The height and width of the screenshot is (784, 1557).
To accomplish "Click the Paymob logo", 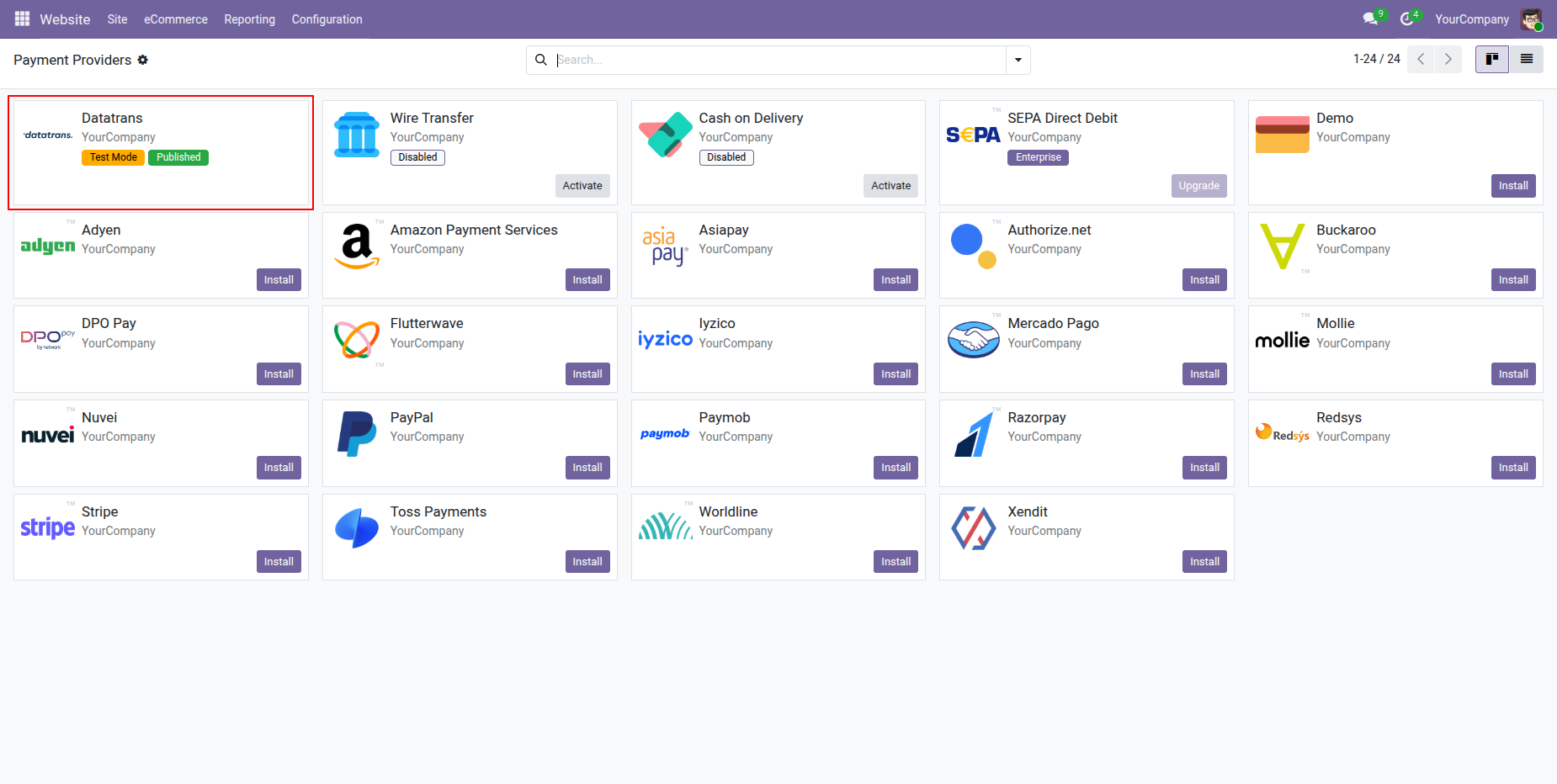I will (665, 433).
